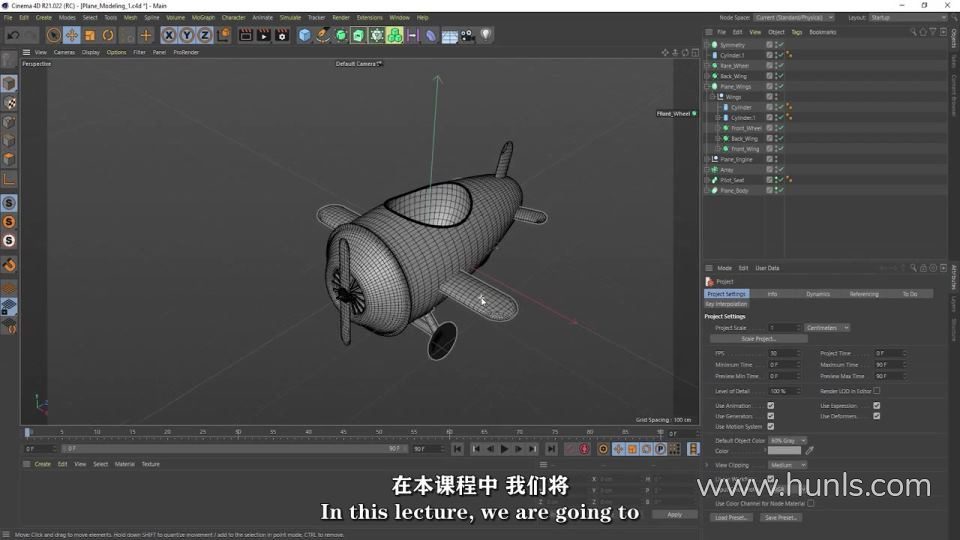
Task: Open the viewport Cameras menu
Action: point(64,53)
